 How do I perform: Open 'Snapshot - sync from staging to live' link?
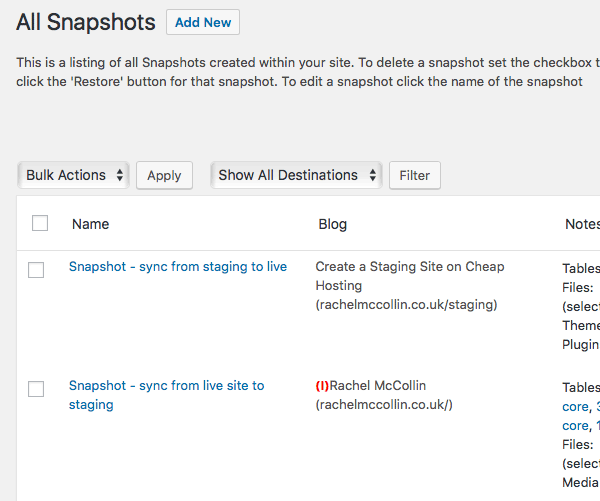(x=178, y=266)
